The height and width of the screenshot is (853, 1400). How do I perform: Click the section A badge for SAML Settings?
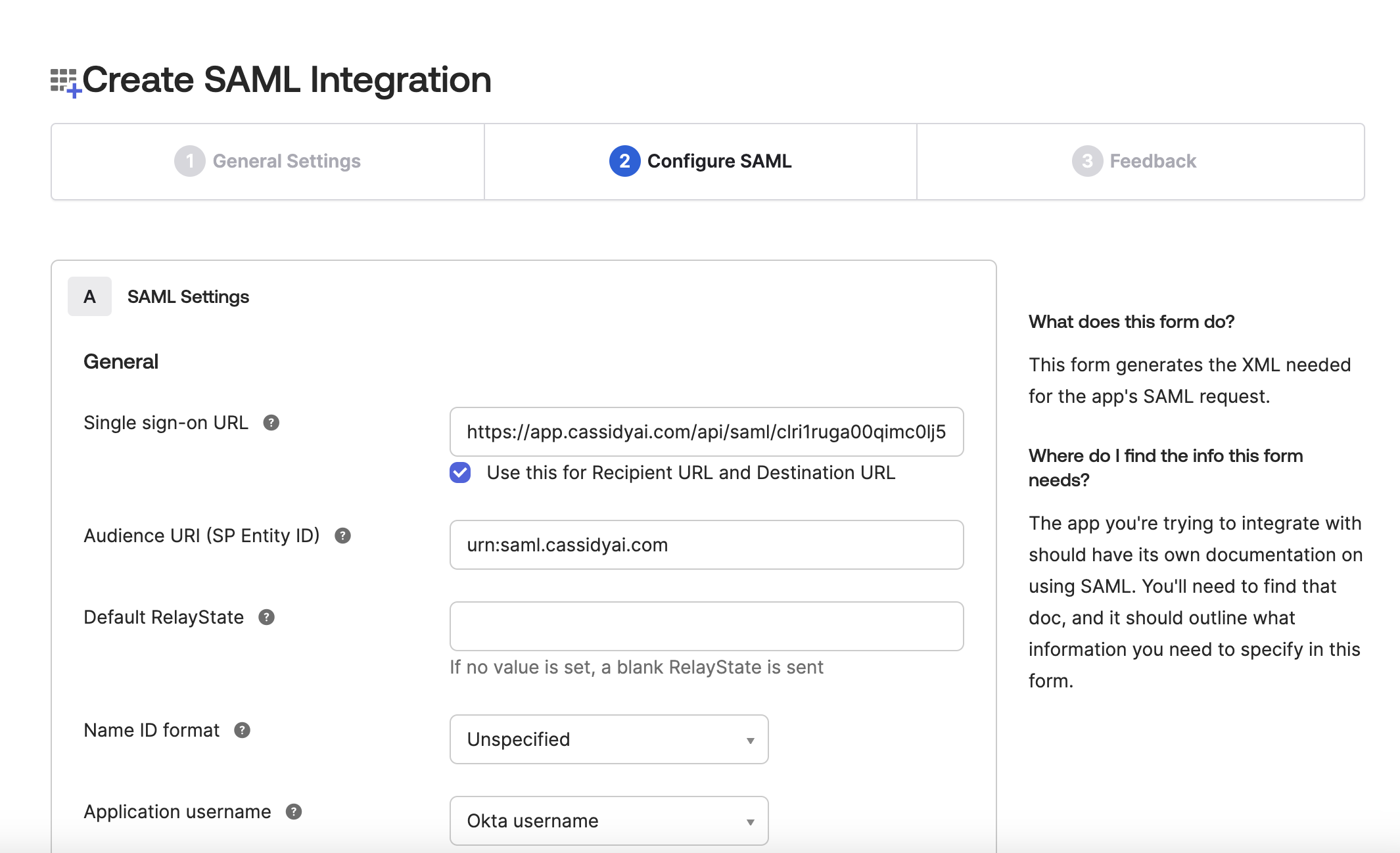pyautogui.click(x=89, y=296)
